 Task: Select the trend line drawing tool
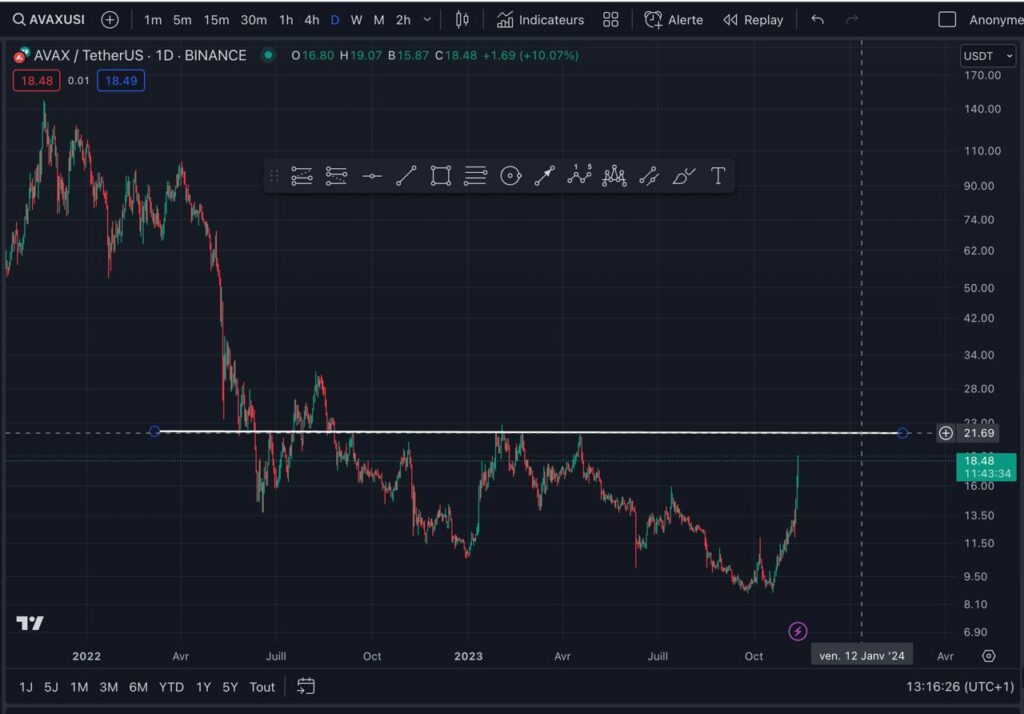pyautogui.click(x=406, y=176)
